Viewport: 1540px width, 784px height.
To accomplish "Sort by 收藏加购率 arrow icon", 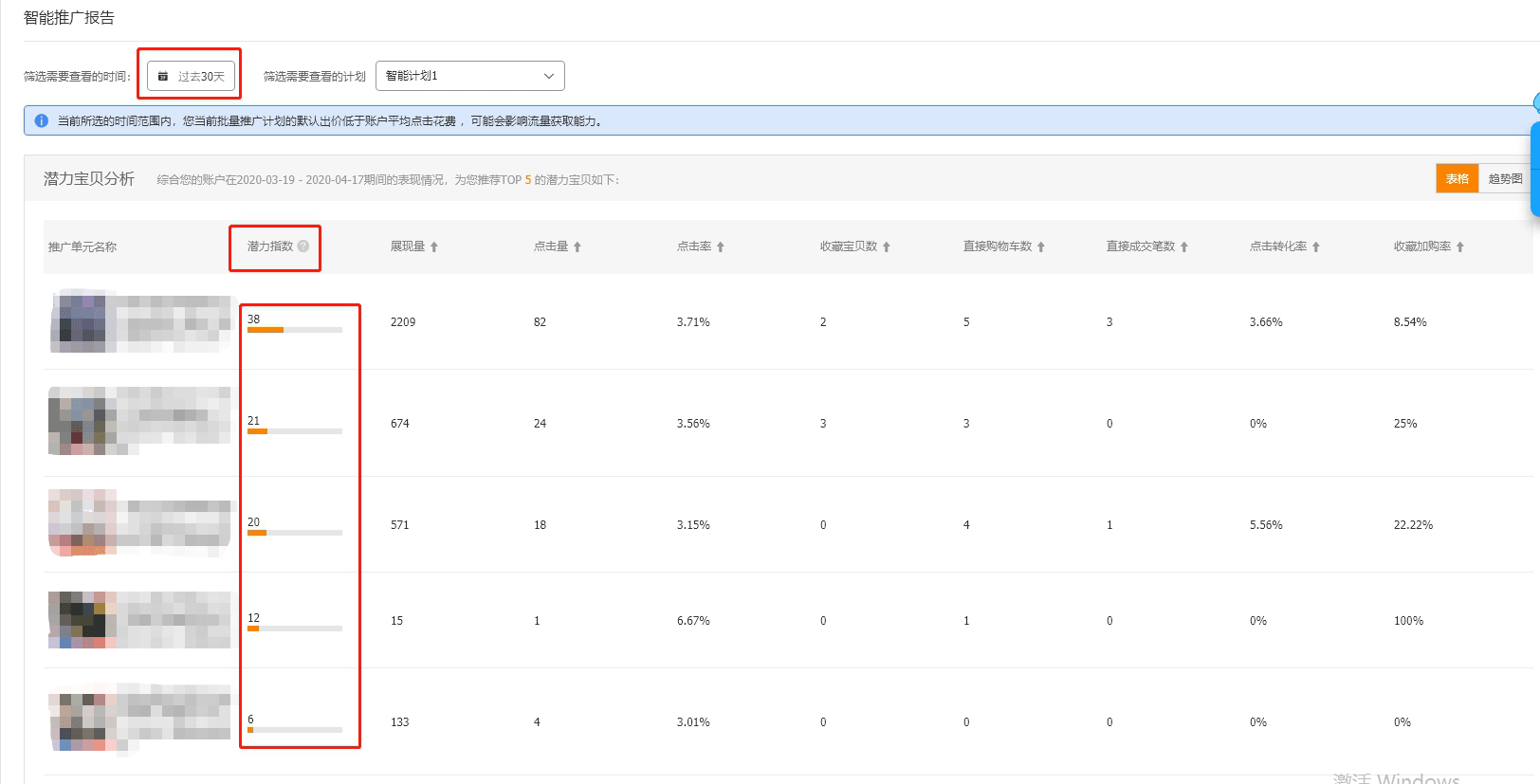I will click(1460, 247).
